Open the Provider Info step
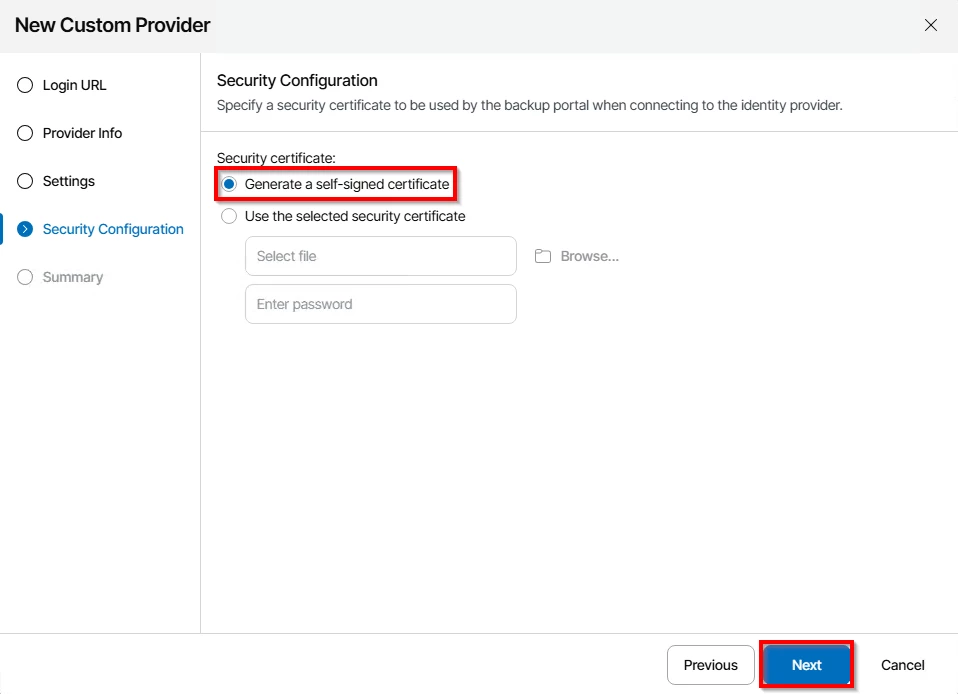 tap(82, 133)
